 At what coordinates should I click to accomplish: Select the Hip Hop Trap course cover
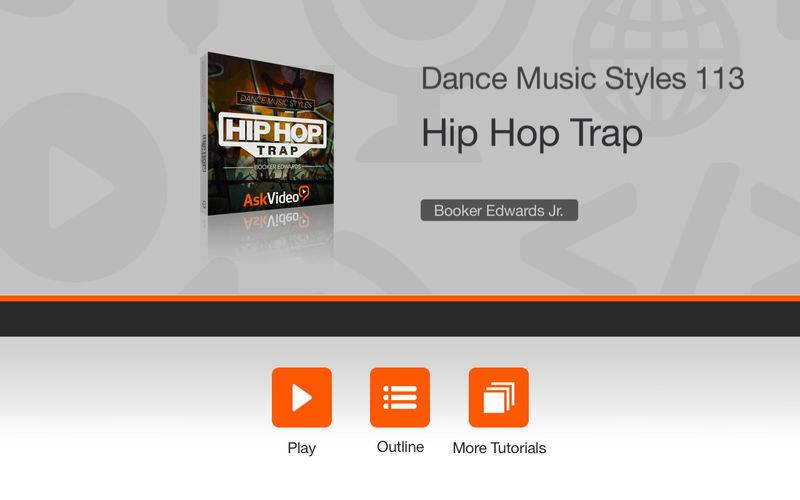[267, 134]
